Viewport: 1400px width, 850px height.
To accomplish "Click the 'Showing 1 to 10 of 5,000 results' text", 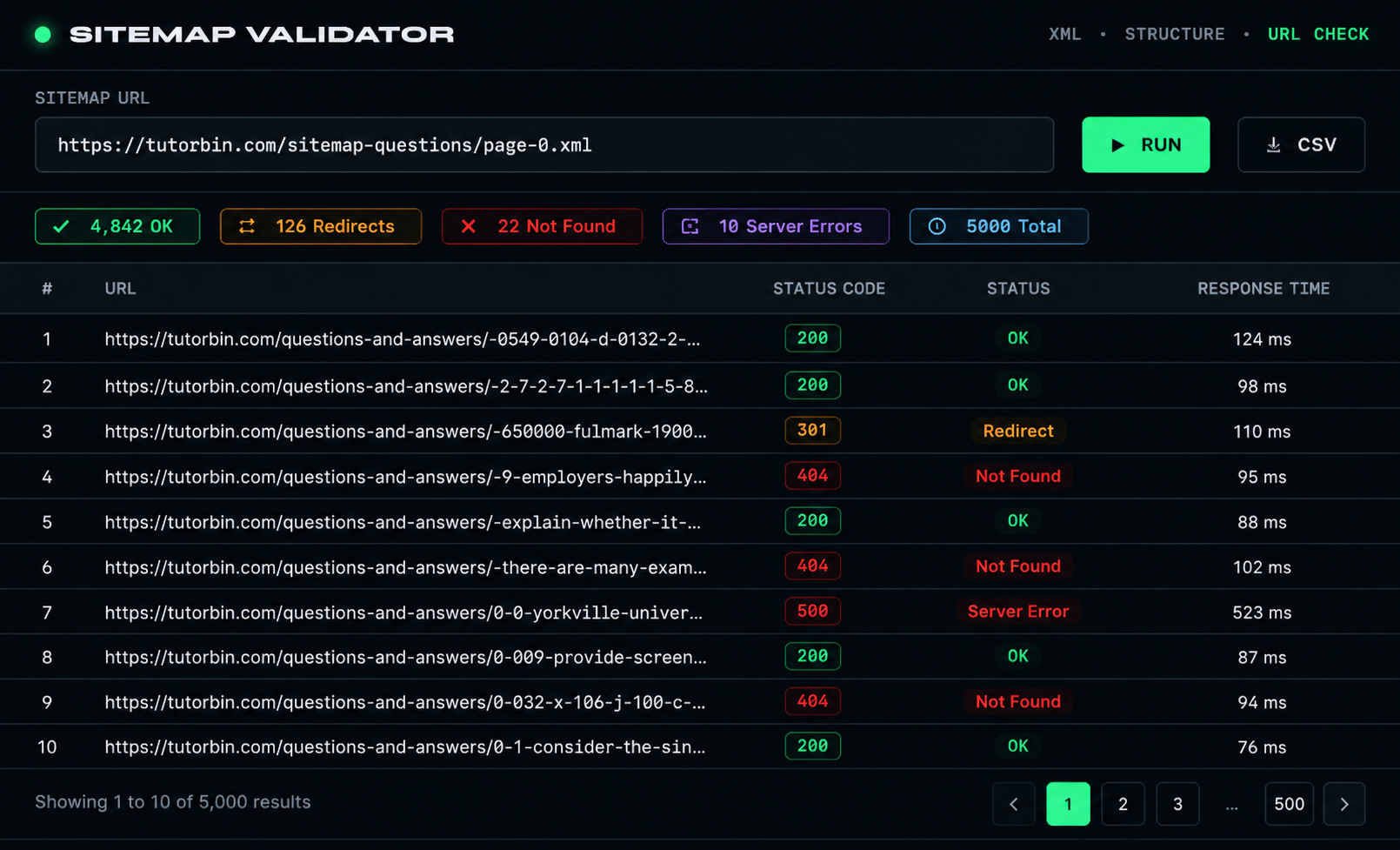I will point(173,802).
